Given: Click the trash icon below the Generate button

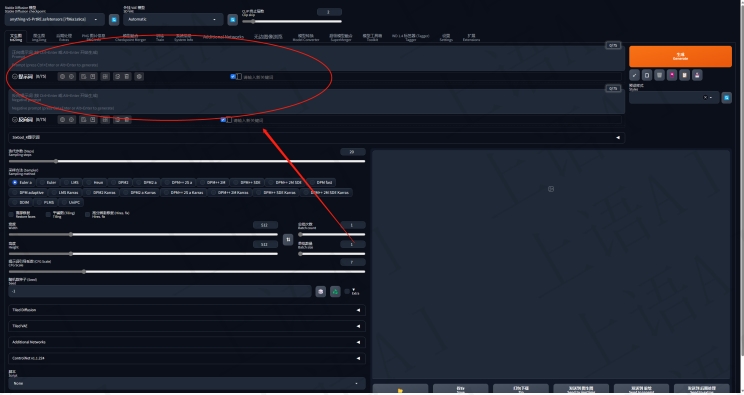Looking at the screenshot, I should (659, 75).
